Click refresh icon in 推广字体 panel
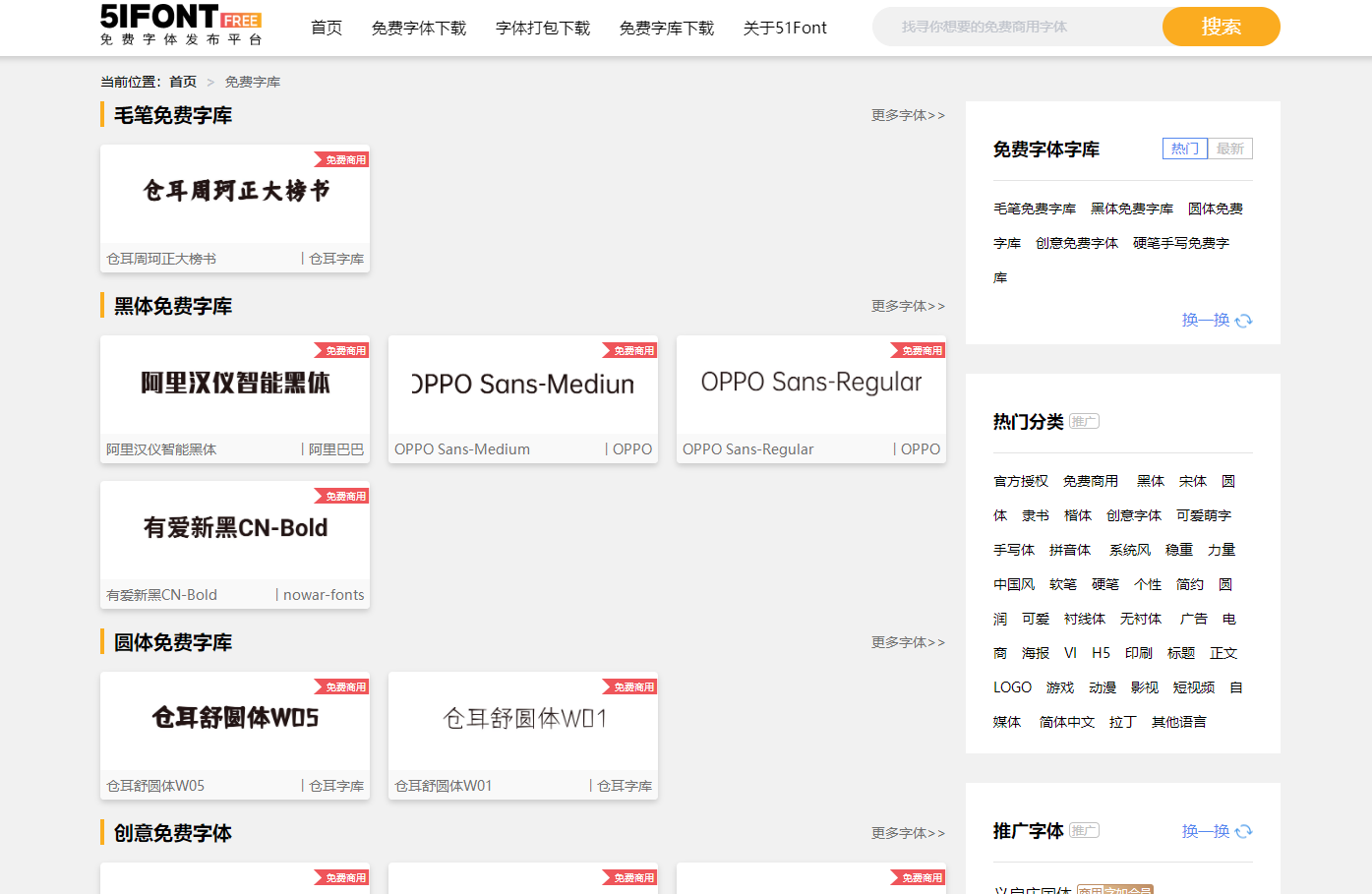The height and width of the screenshot is (894, 1372). click(x=1243, y=832)
